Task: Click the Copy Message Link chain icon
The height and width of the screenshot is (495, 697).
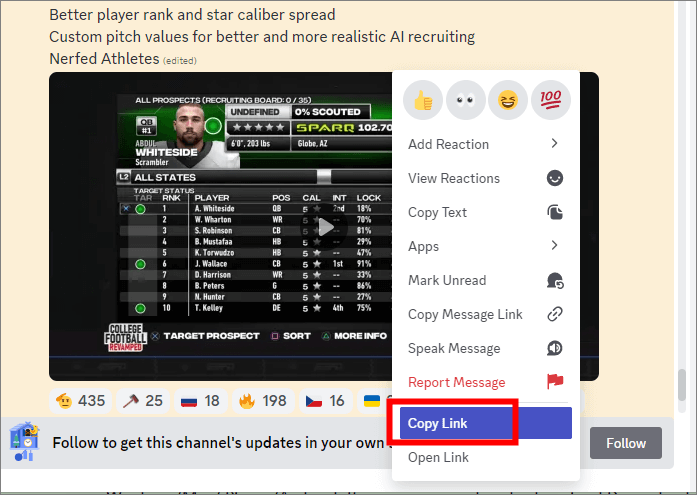Action: point(555,314)
